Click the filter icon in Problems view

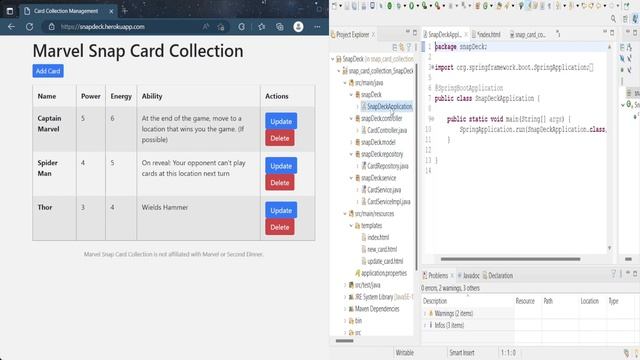[613, 274]
